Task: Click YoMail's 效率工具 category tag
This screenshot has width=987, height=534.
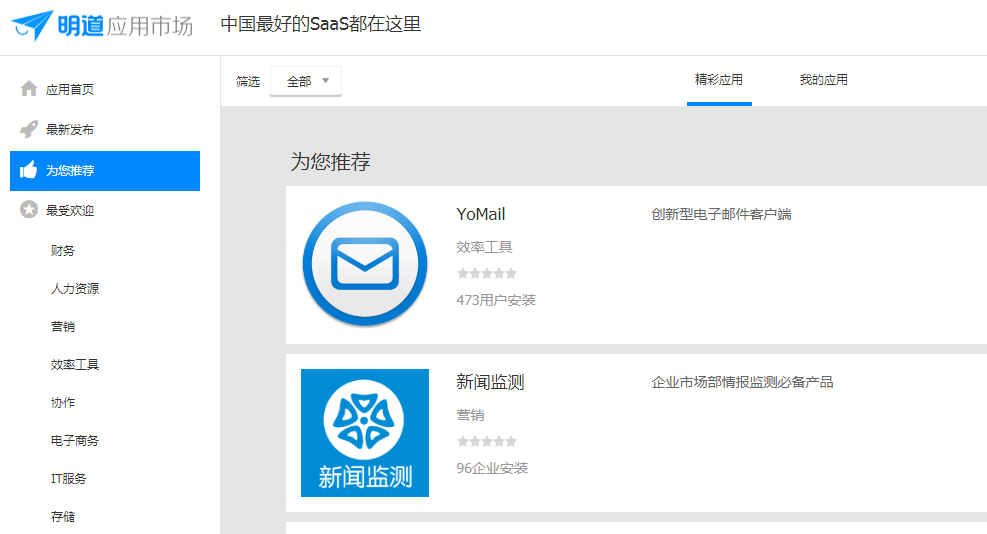Action: (x=485, y=247)
